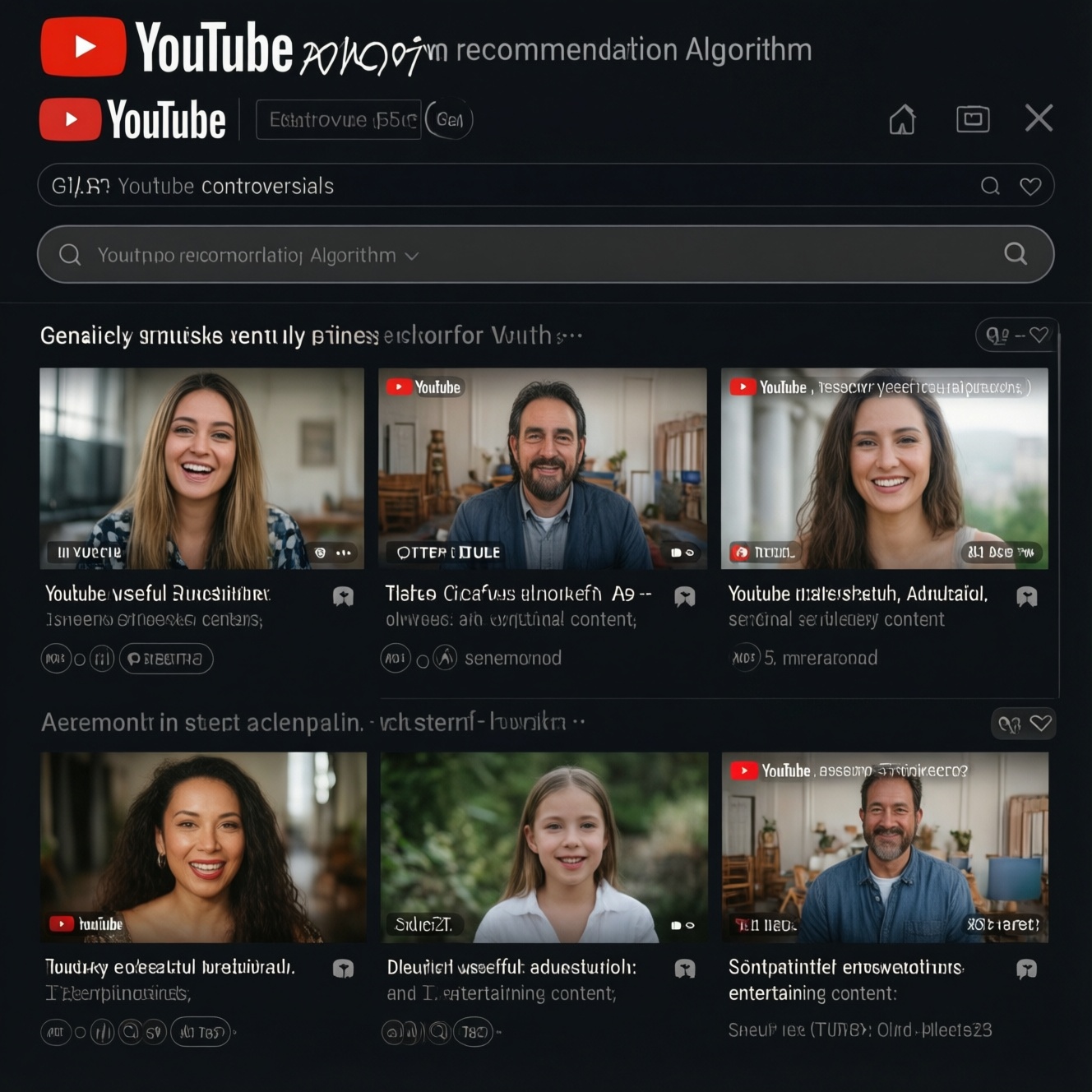
Task: Click the 'Eciatrovue' input box in the header
Action: [x=339, y=120]
